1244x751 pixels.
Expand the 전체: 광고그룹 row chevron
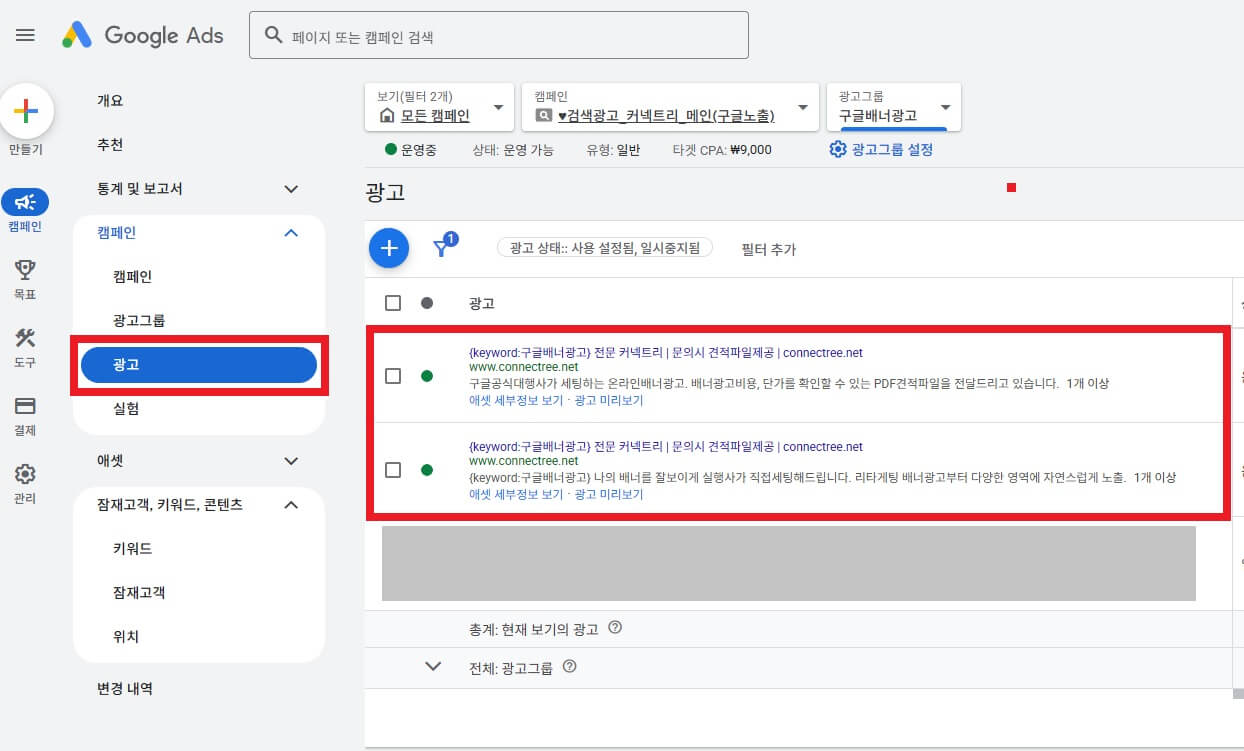433,666
